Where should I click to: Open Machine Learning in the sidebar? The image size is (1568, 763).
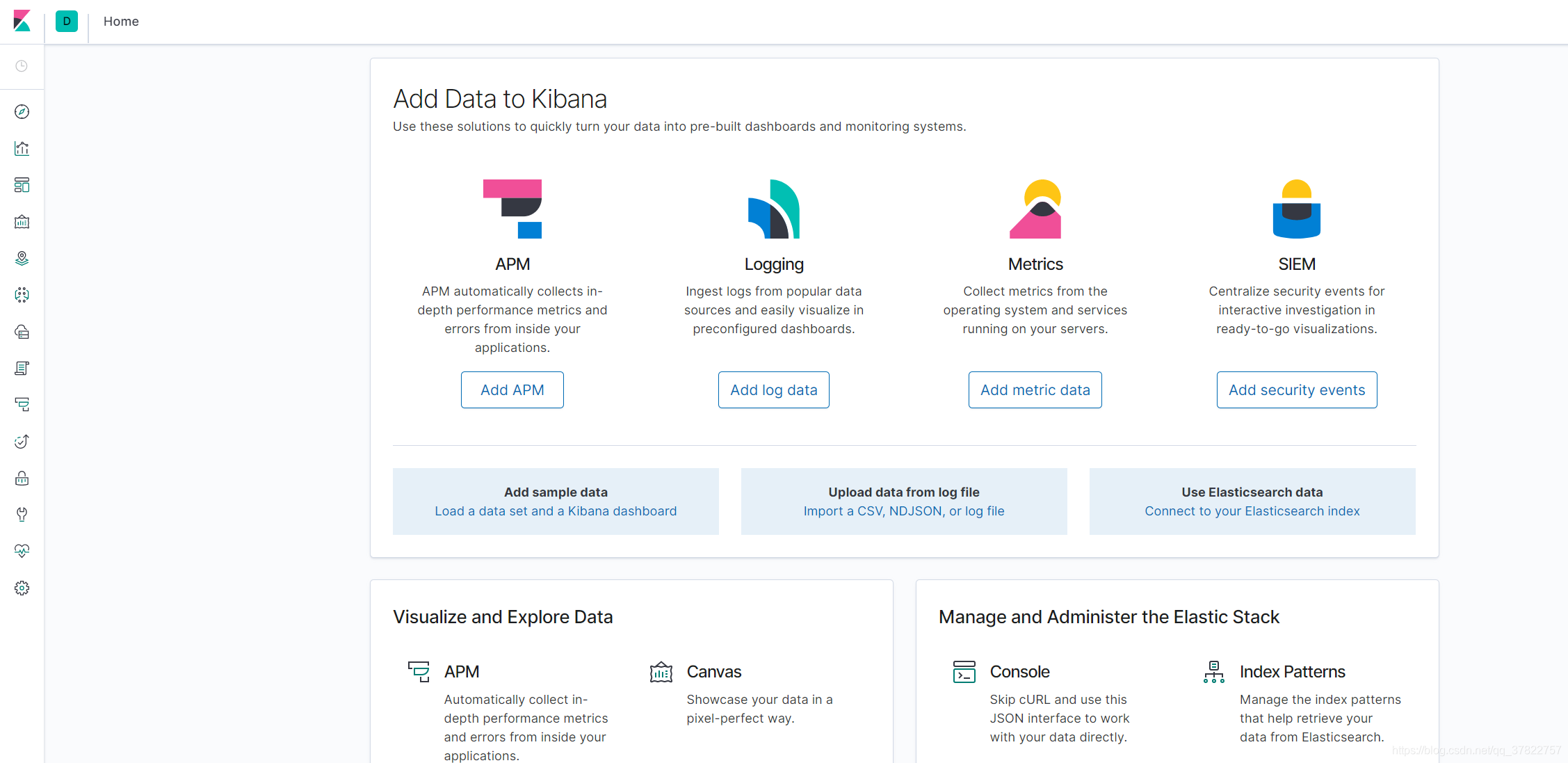[x=22, y=295]
